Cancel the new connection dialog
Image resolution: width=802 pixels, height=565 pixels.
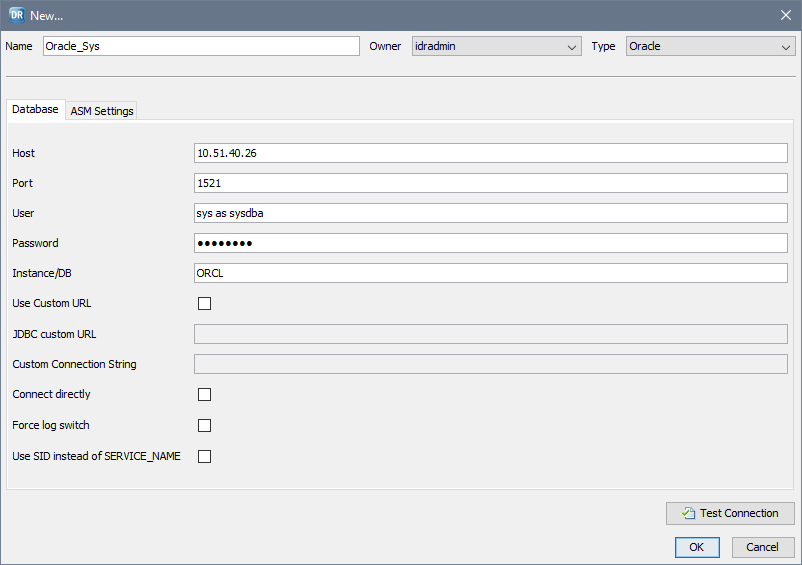coord(763,547)
